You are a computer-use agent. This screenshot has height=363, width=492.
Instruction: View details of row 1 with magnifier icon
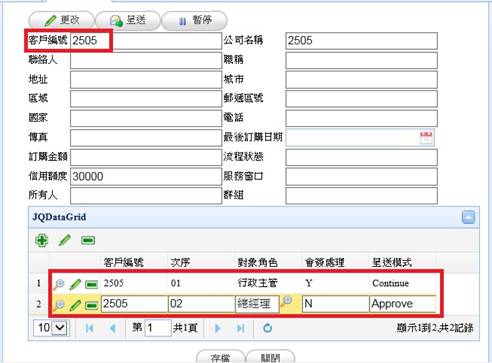click(x=59, y=284)
